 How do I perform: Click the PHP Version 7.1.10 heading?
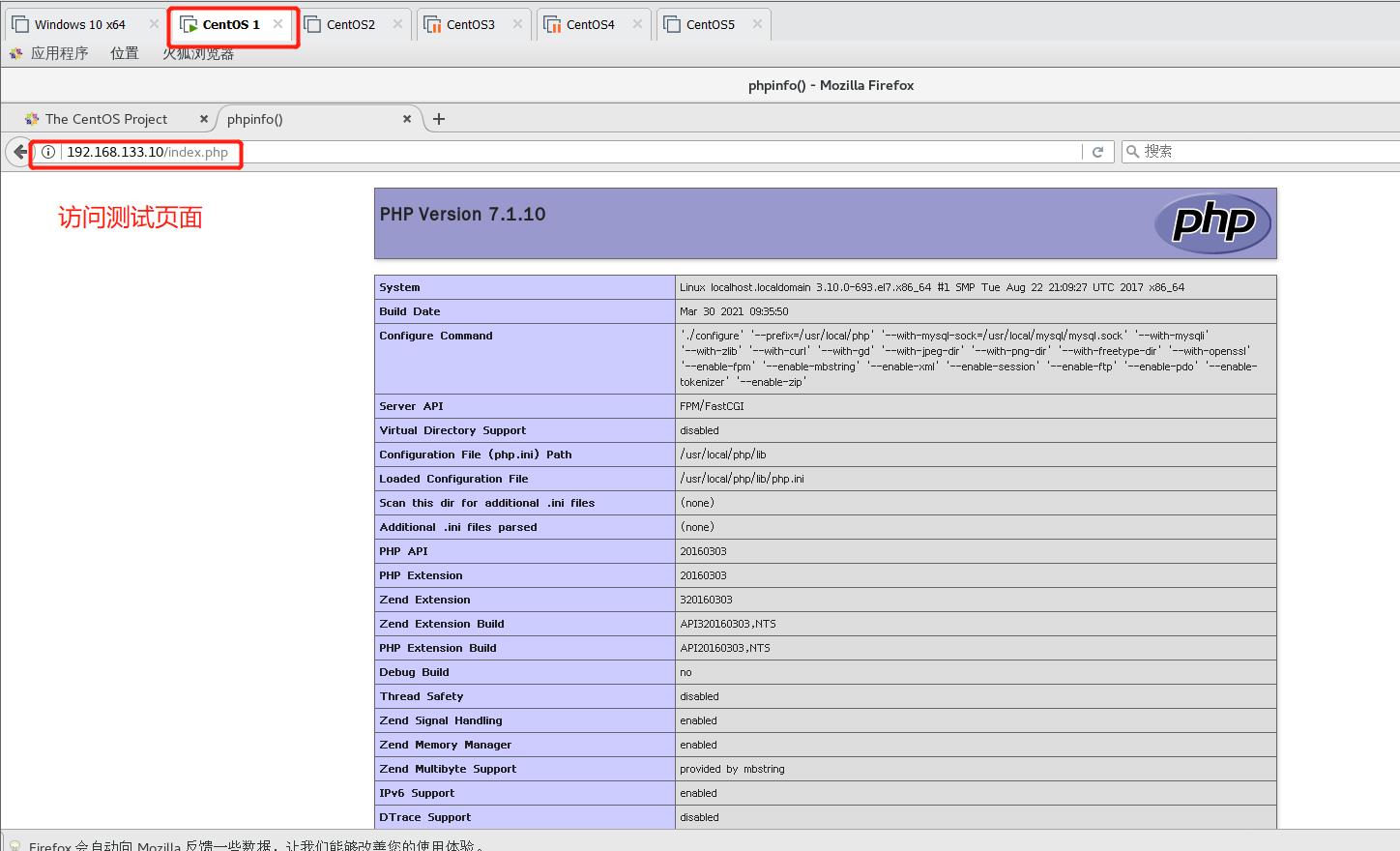click(462, 215)
